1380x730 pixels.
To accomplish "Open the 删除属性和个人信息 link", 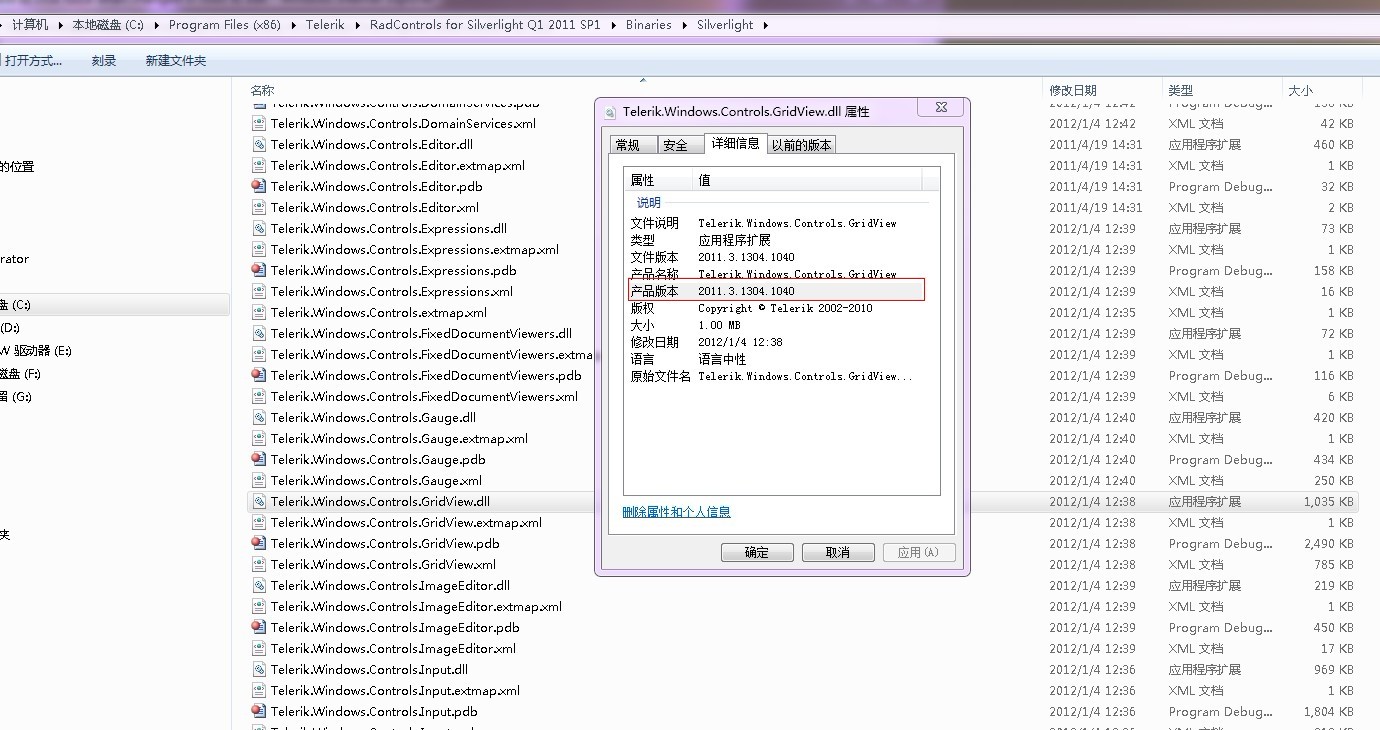I will tap(677, 512).
